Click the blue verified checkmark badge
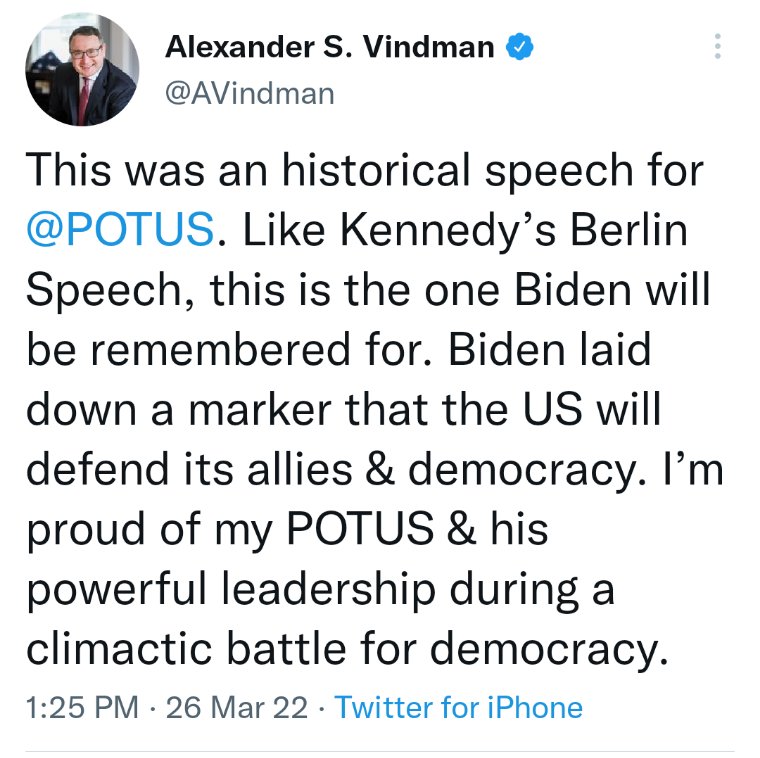Image resolution: width=760 pixels, height=758 pixels. click(520, 47)
